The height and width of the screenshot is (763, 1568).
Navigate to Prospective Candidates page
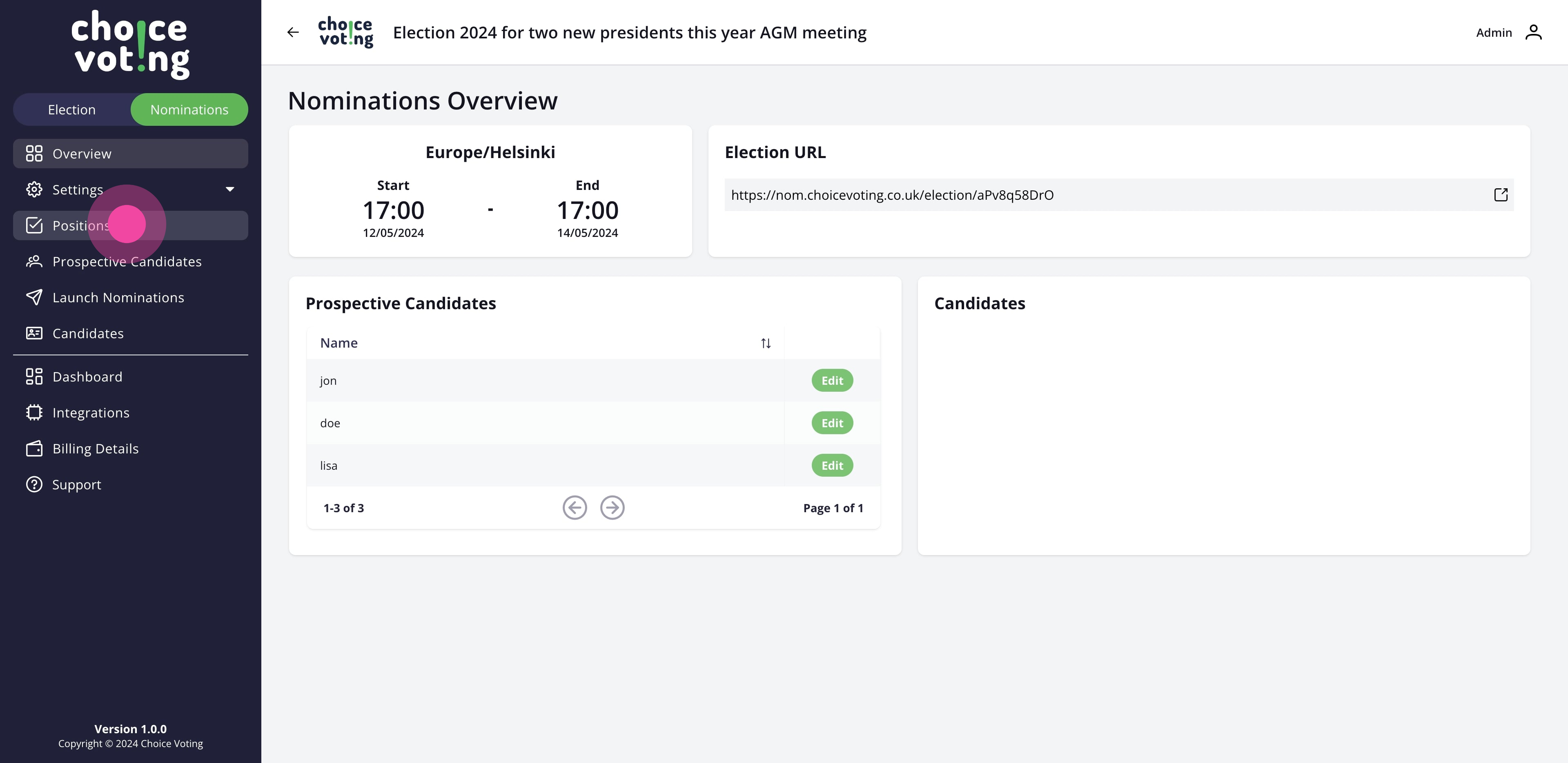pyautogui.click(x=127, y=261)
